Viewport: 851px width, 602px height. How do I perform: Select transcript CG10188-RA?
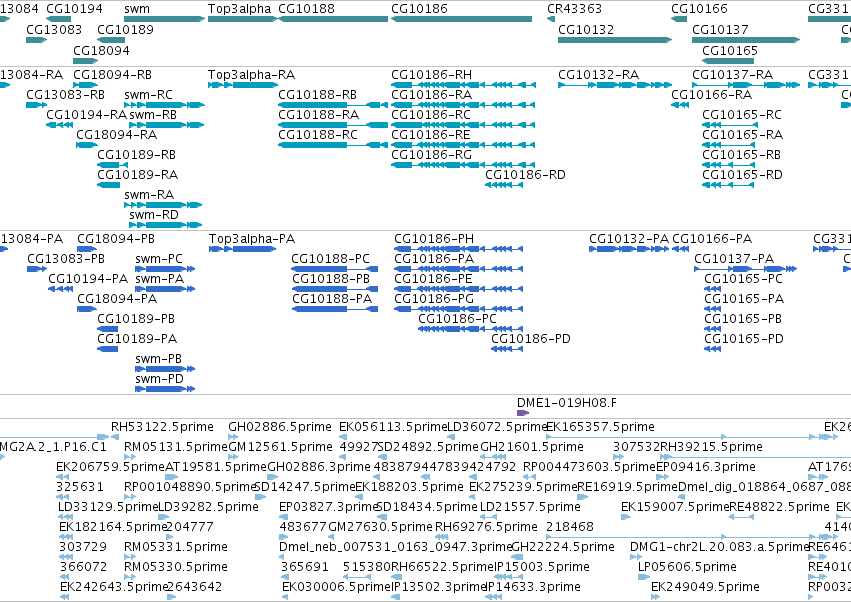pyautogui.click(x=333, y=125)
